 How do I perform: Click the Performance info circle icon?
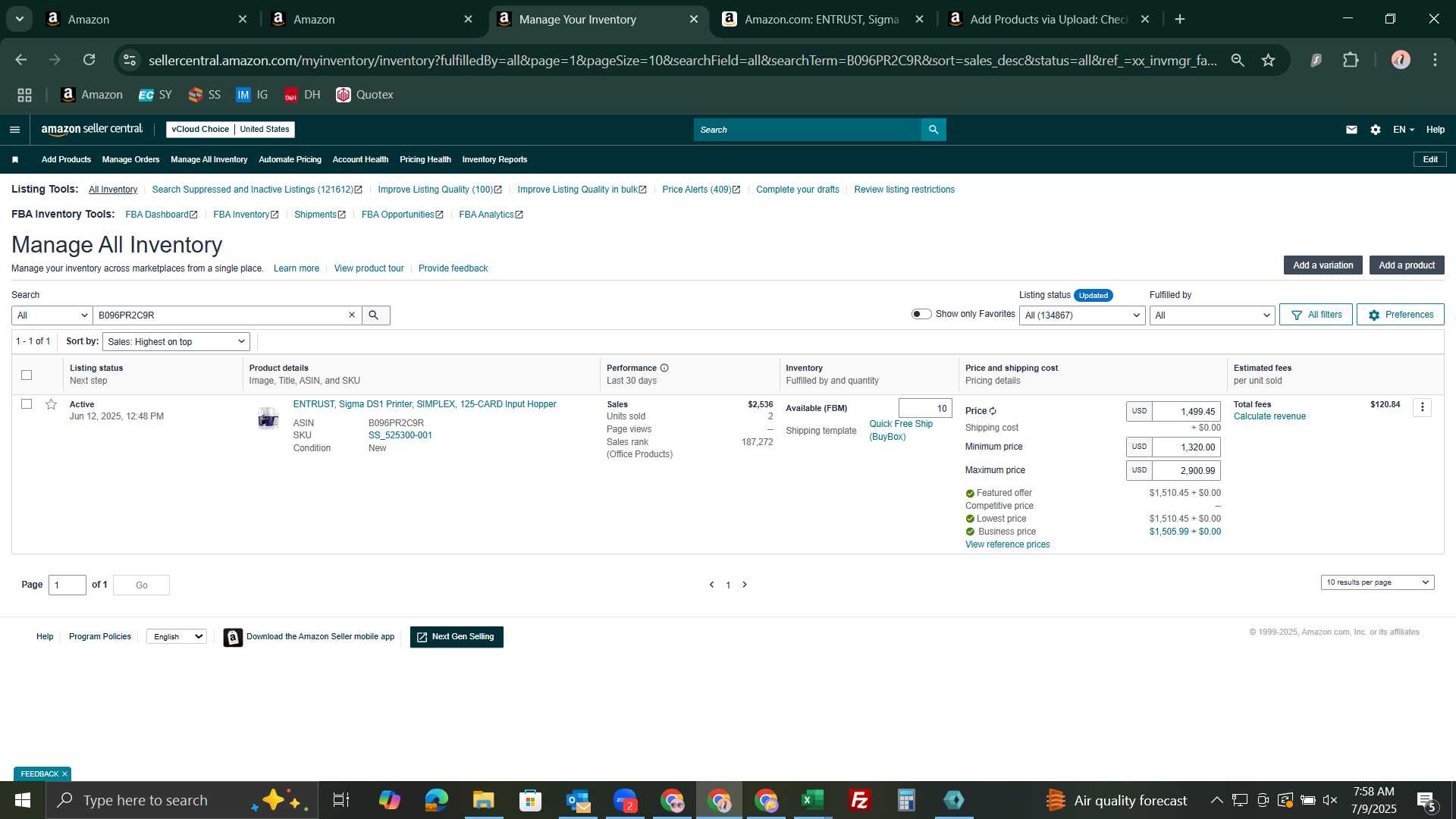point(664,368)
